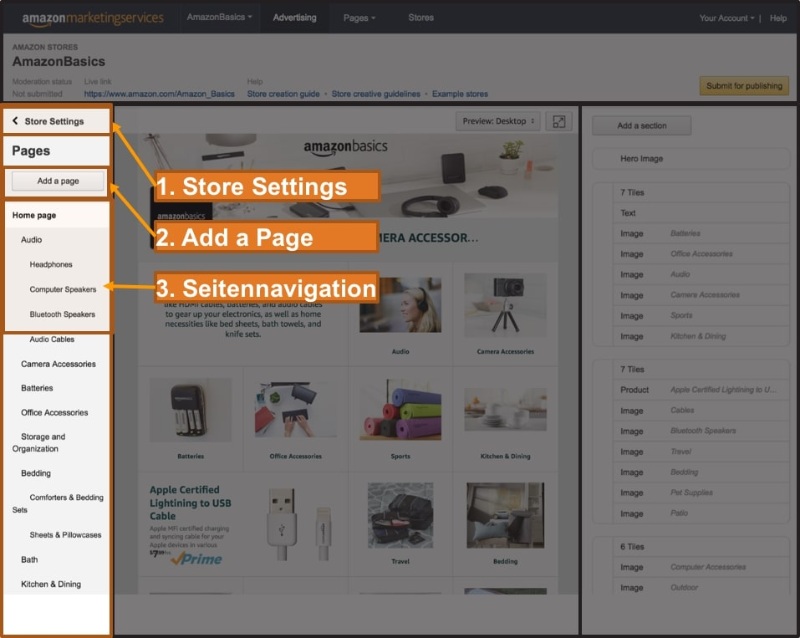Image resolution: width=800 pixels, height=638 pixels.
Task: Click the Store Settings back arrow
Action: point(15,120)
